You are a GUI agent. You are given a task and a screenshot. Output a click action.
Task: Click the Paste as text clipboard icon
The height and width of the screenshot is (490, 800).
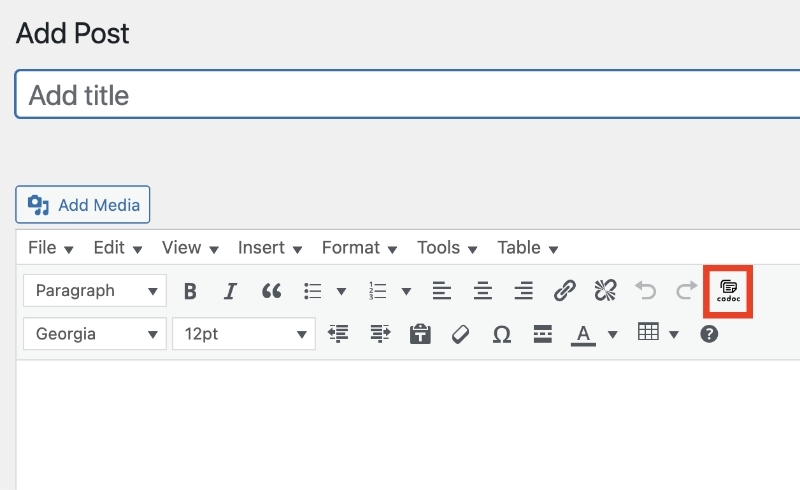click(420, 334)
